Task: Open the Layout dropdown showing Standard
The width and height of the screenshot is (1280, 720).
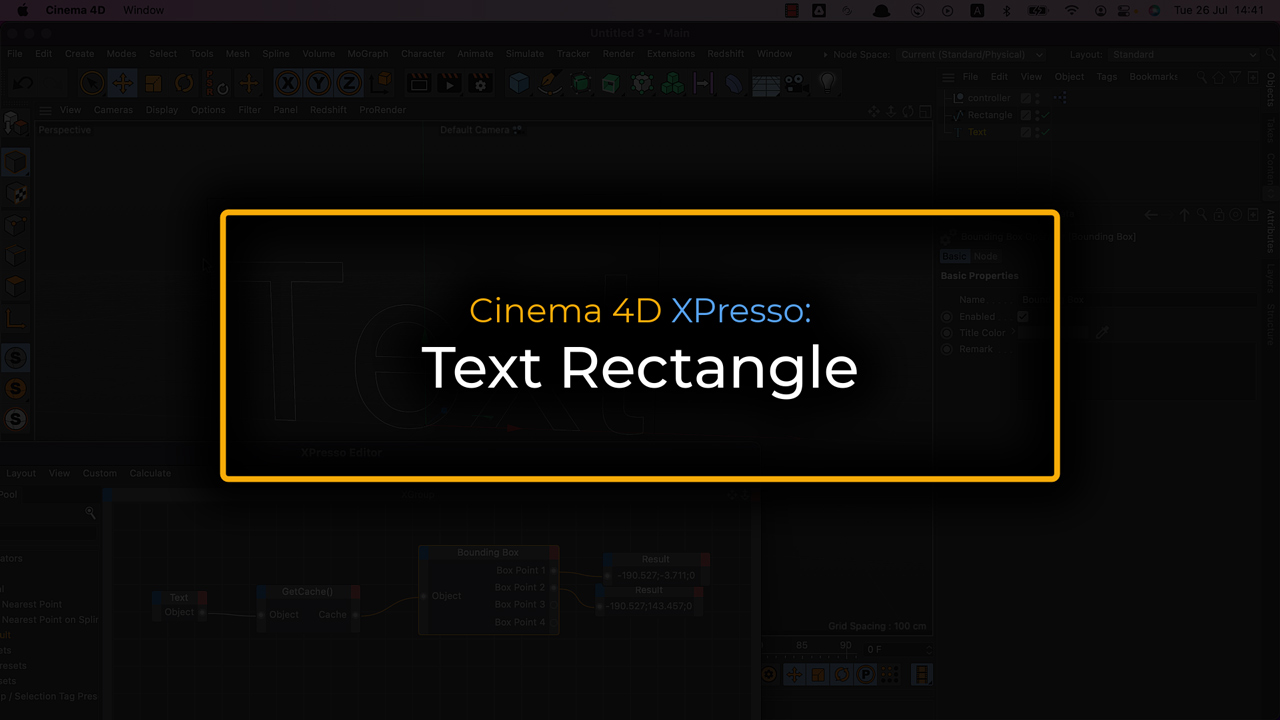Action: [1186, 55]
